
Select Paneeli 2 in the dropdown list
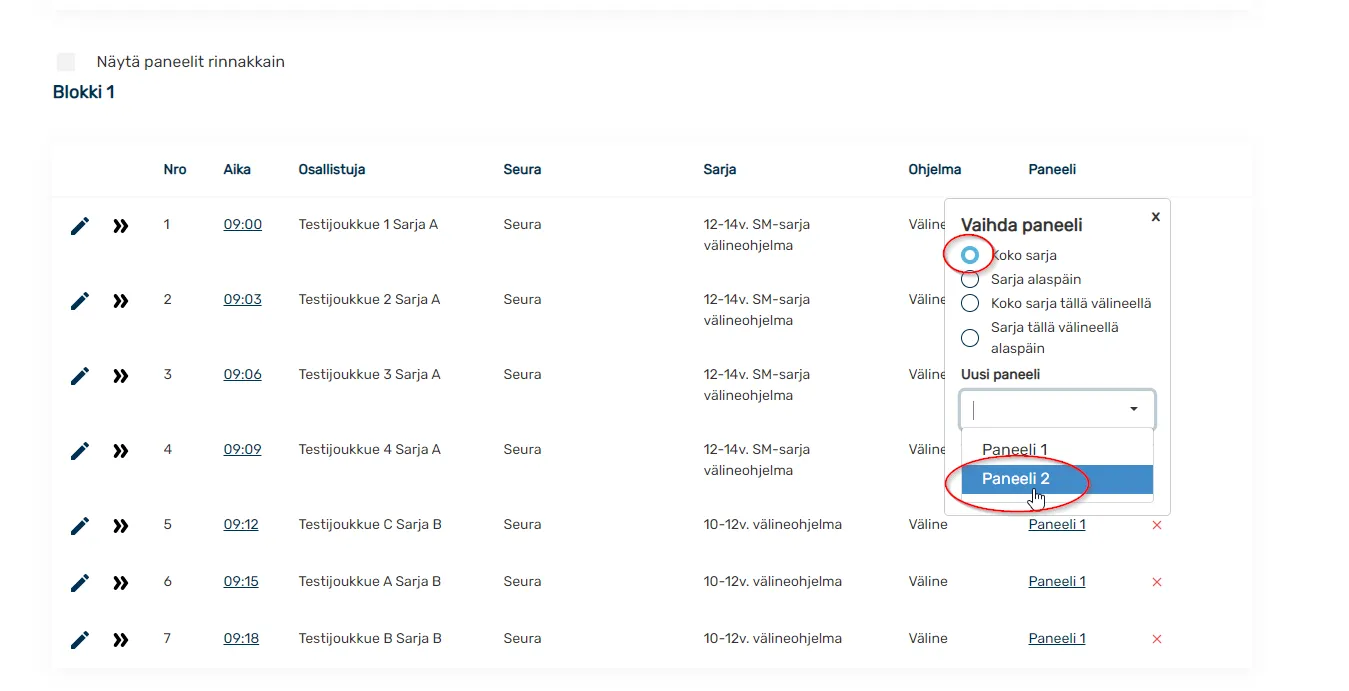1057,479
